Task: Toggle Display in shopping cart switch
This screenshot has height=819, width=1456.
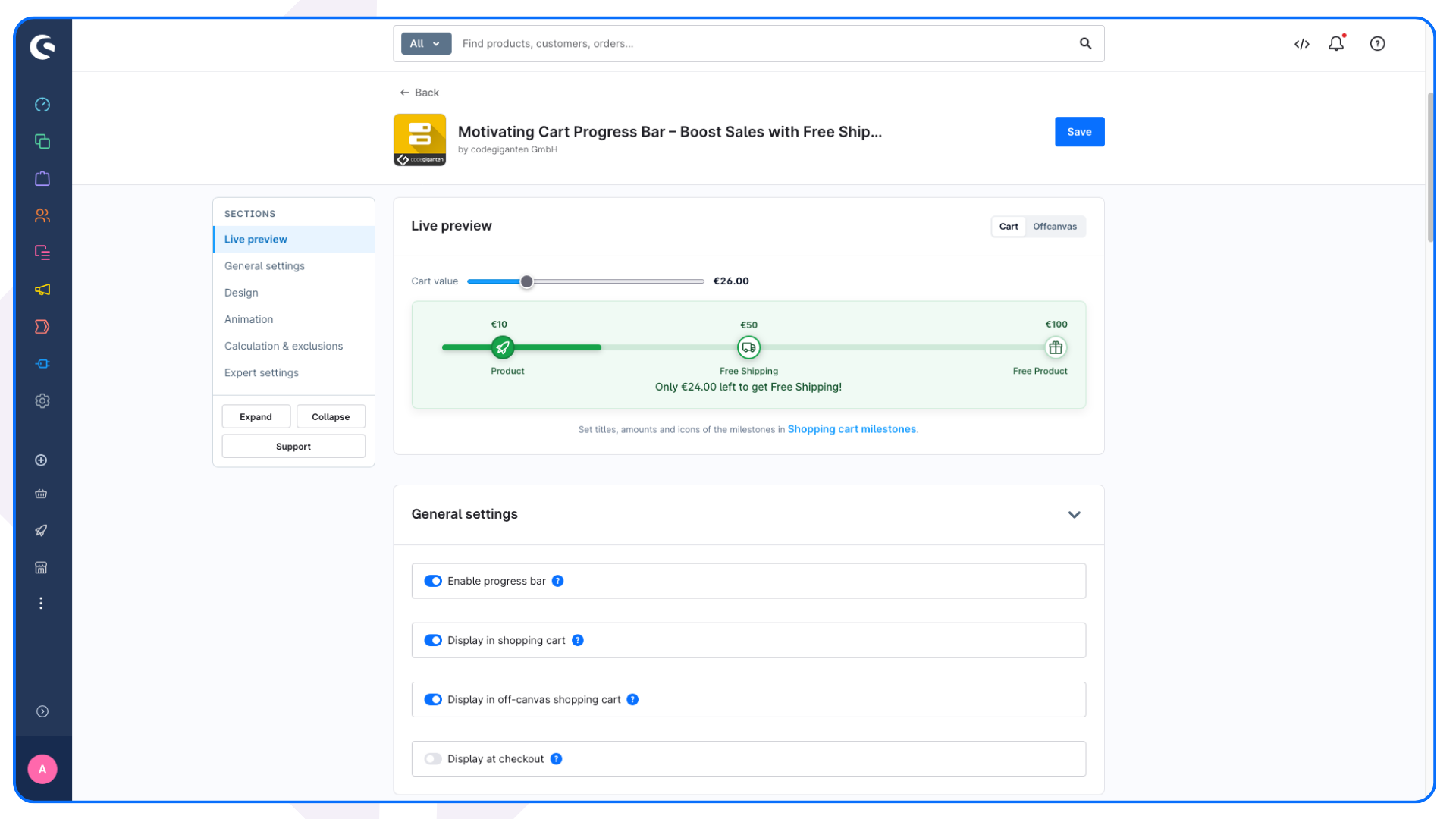Action: coord(433,640)
